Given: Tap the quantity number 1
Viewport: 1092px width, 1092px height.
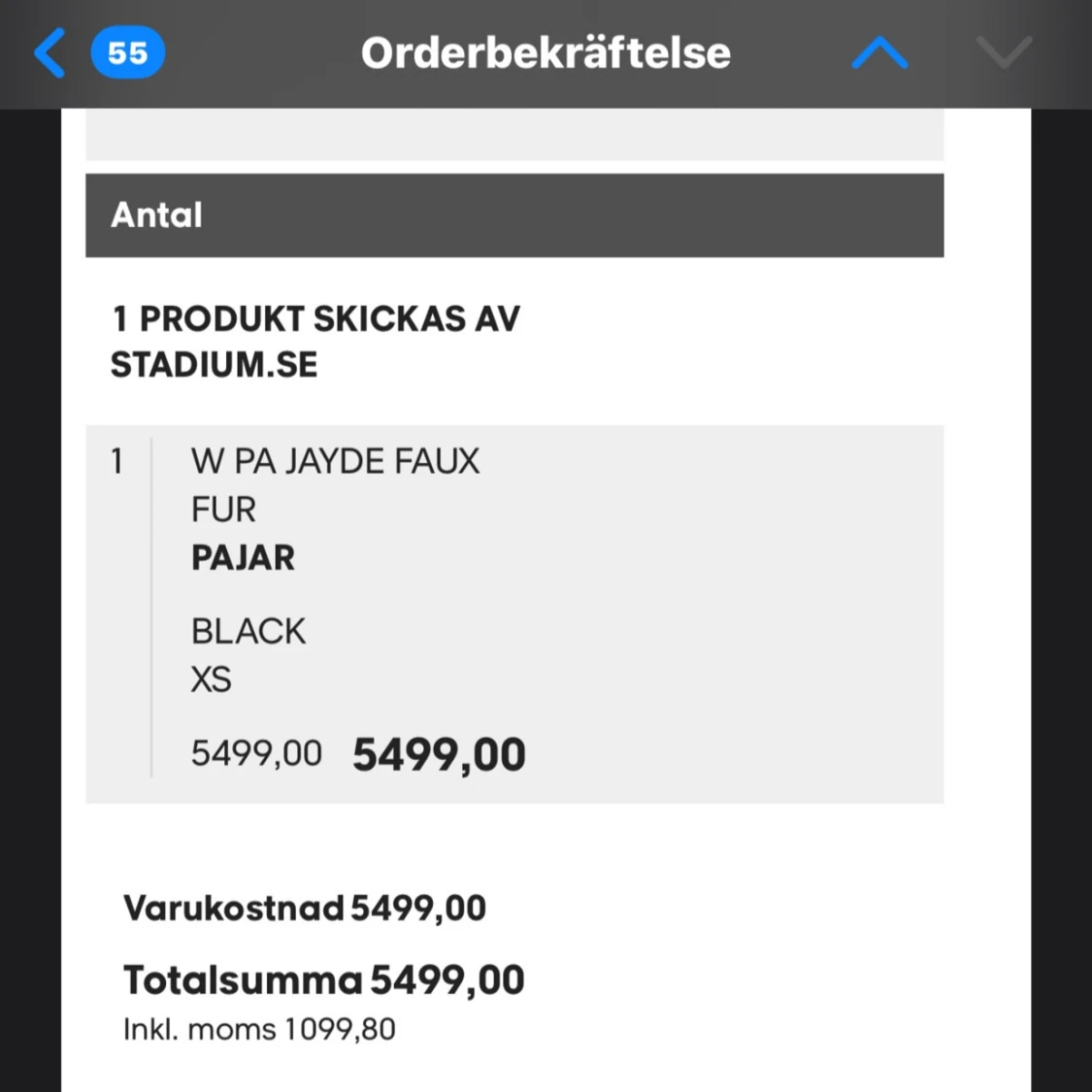Looking at the screenshot, I should (x=117, y=461).
